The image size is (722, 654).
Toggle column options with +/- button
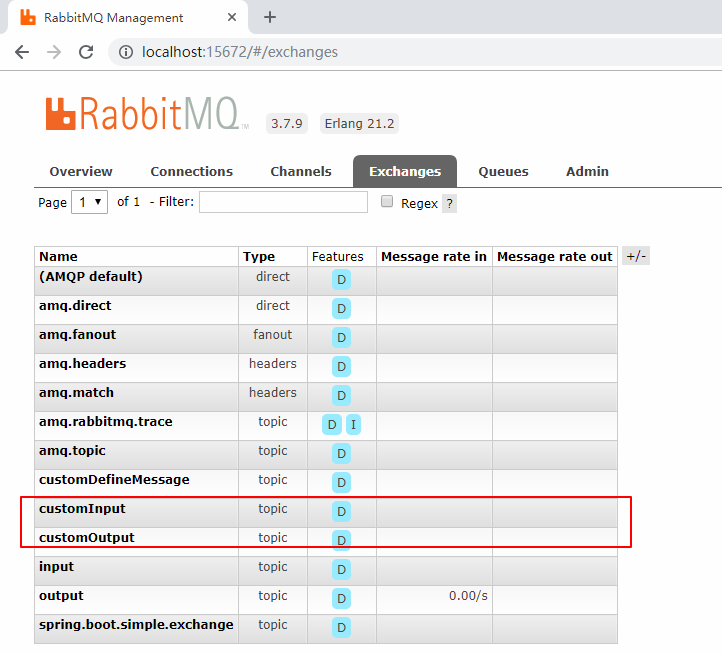635,256
